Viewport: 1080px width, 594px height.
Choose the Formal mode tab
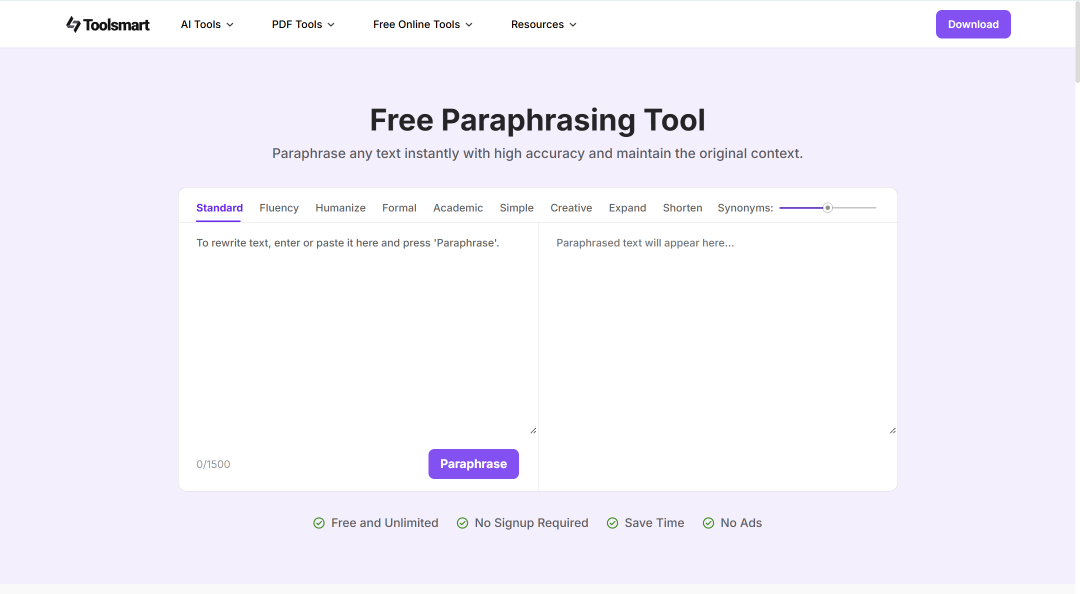[x=399, y=208]
